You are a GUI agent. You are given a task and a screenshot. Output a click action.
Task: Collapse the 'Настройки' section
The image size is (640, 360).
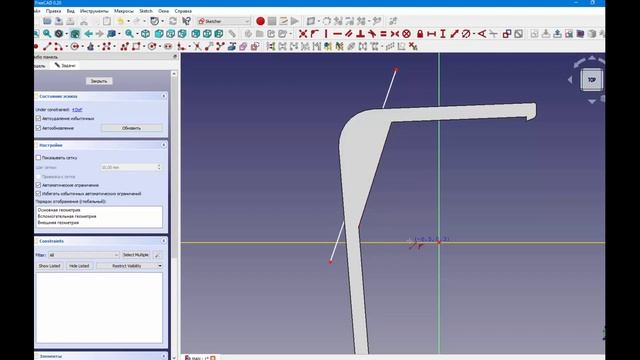(164, 145)
